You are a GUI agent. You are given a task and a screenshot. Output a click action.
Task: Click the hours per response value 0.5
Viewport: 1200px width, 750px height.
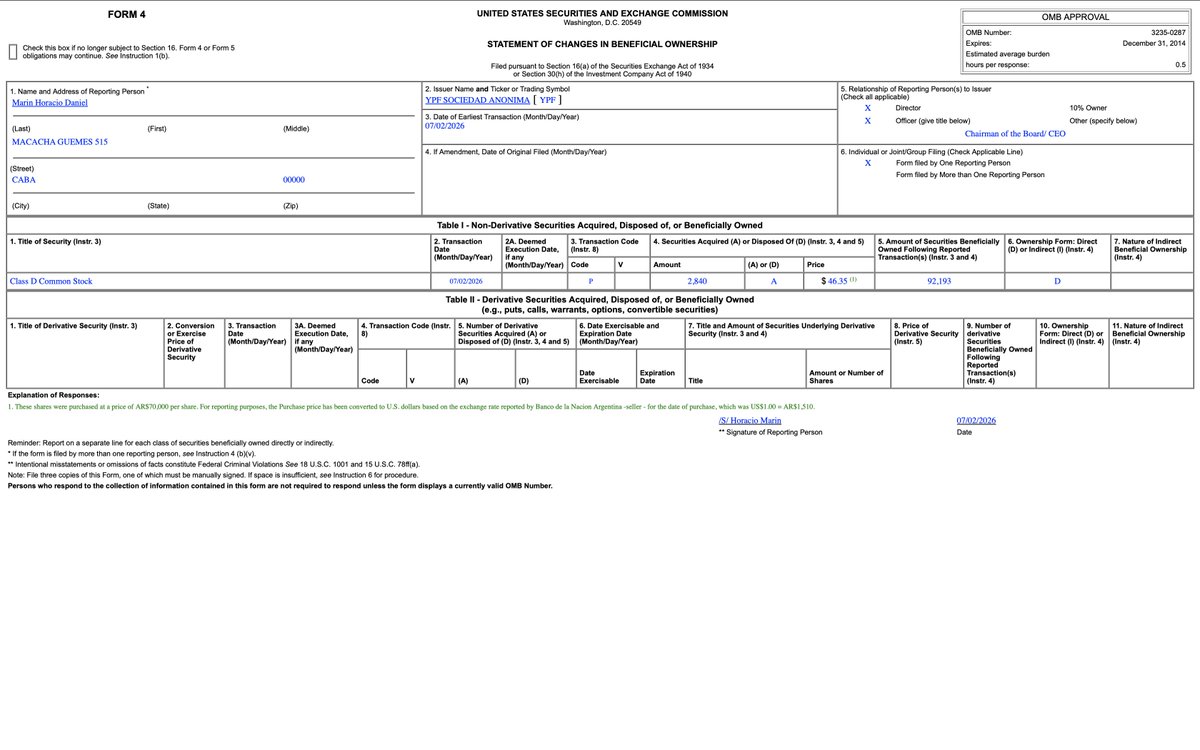(x=1181, y=65)
